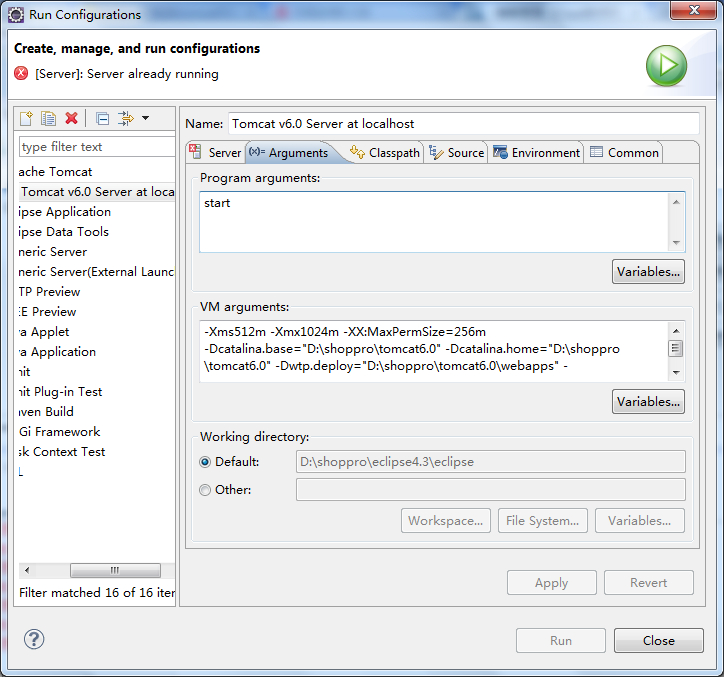The width and height of the screenshot is (724, 677).
Task: Click the VM arguments scrollbar thumb
Action: (676, 349)
